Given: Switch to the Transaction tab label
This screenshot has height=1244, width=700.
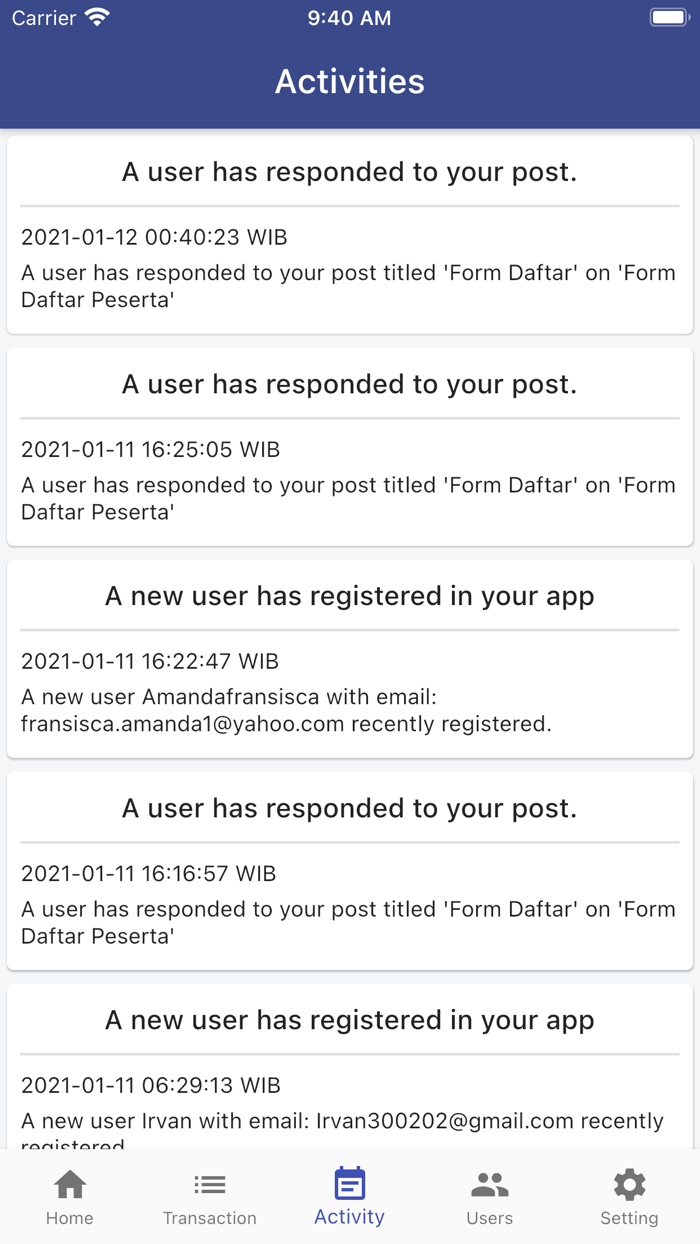Looking at the screenshot, I should coord(210,1218).
